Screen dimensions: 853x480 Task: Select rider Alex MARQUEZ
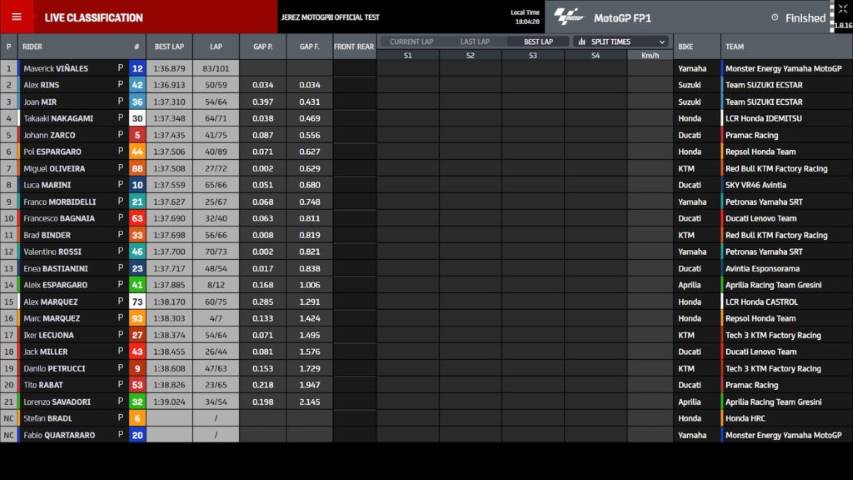coord(51,301)
